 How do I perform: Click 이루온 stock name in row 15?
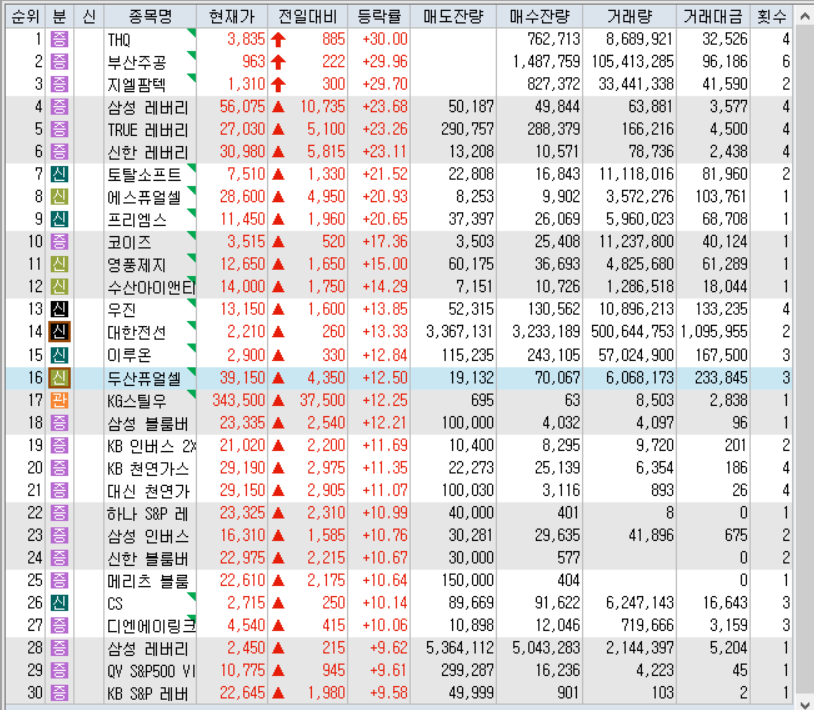pyautogui.click(x=129, y=356)
